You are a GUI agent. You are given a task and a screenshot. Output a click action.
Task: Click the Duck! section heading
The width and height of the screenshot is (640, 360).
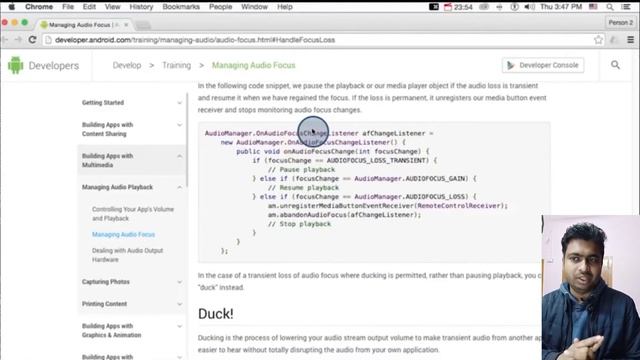(216, 313)
